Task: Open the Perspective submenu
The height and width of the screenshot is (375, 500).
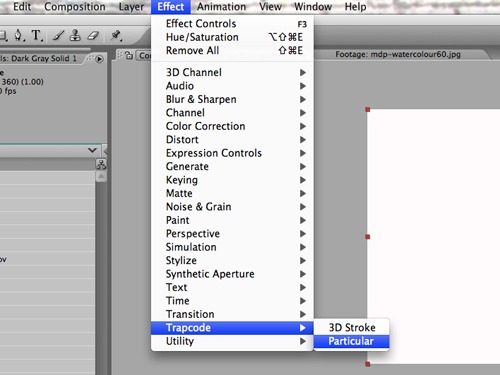Action: 232,234
